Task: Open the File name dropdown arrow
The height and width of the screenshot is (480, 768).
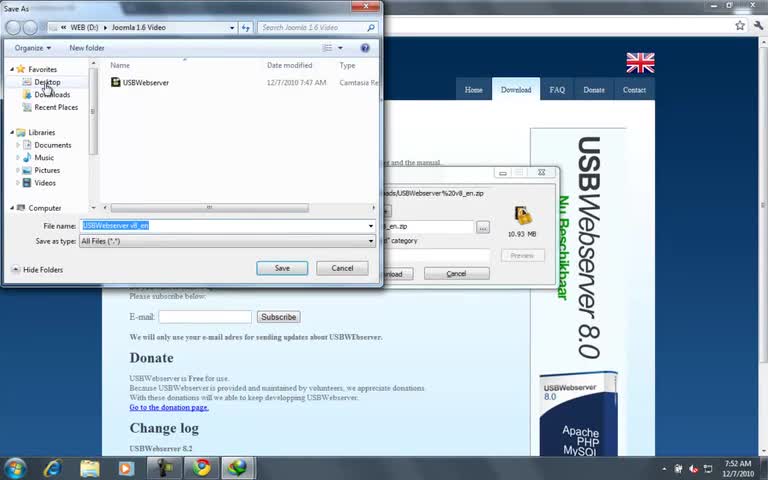Action: pos(371,226)
